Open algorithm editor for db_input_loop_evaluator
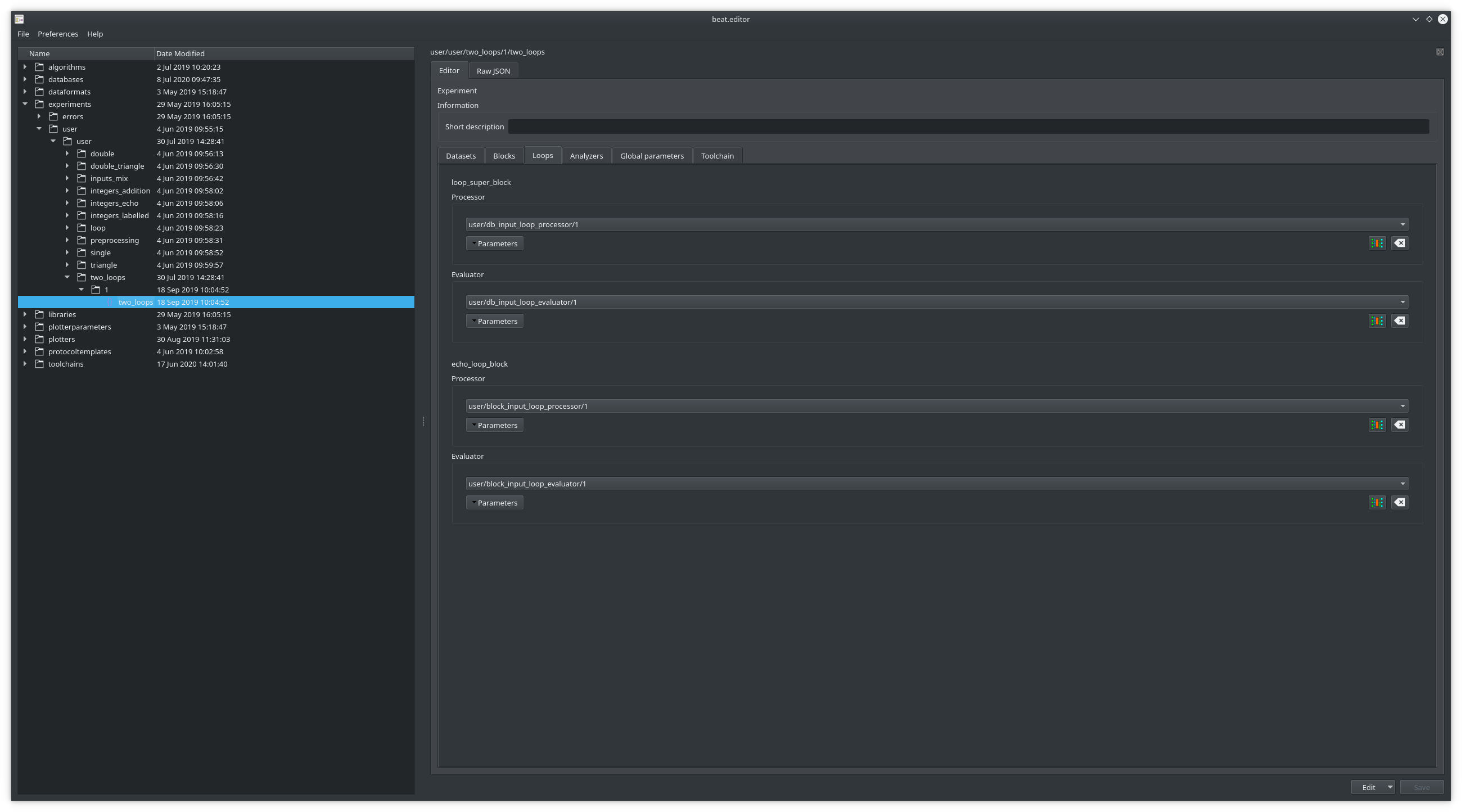The image size is (1462, 812). coord(1377,321)
